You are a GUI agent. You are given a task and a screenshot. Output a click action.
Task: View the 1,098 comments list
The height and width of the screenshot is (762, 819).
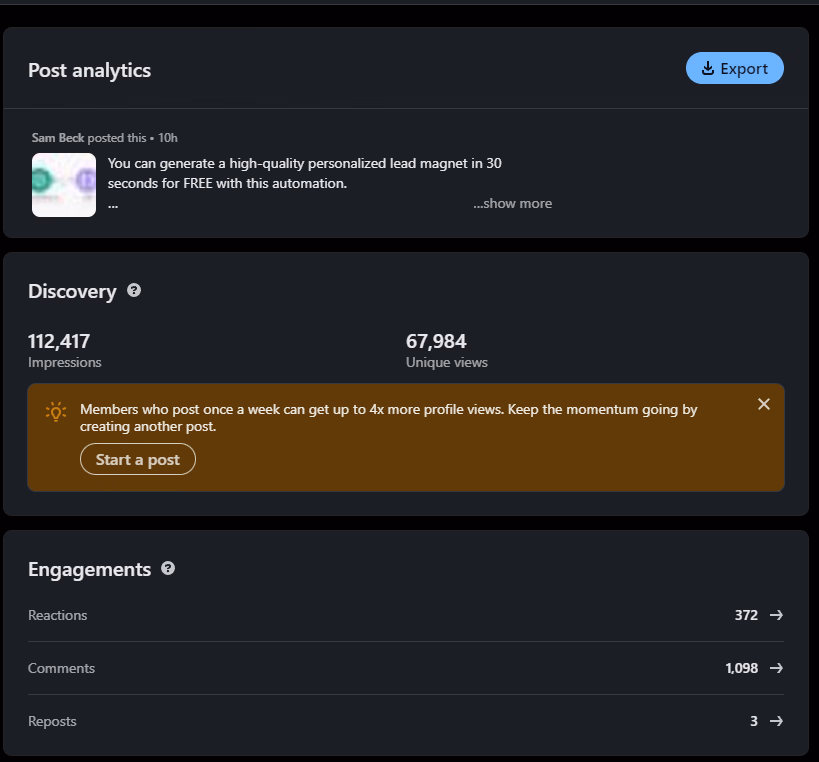click(x=742, y=668)
